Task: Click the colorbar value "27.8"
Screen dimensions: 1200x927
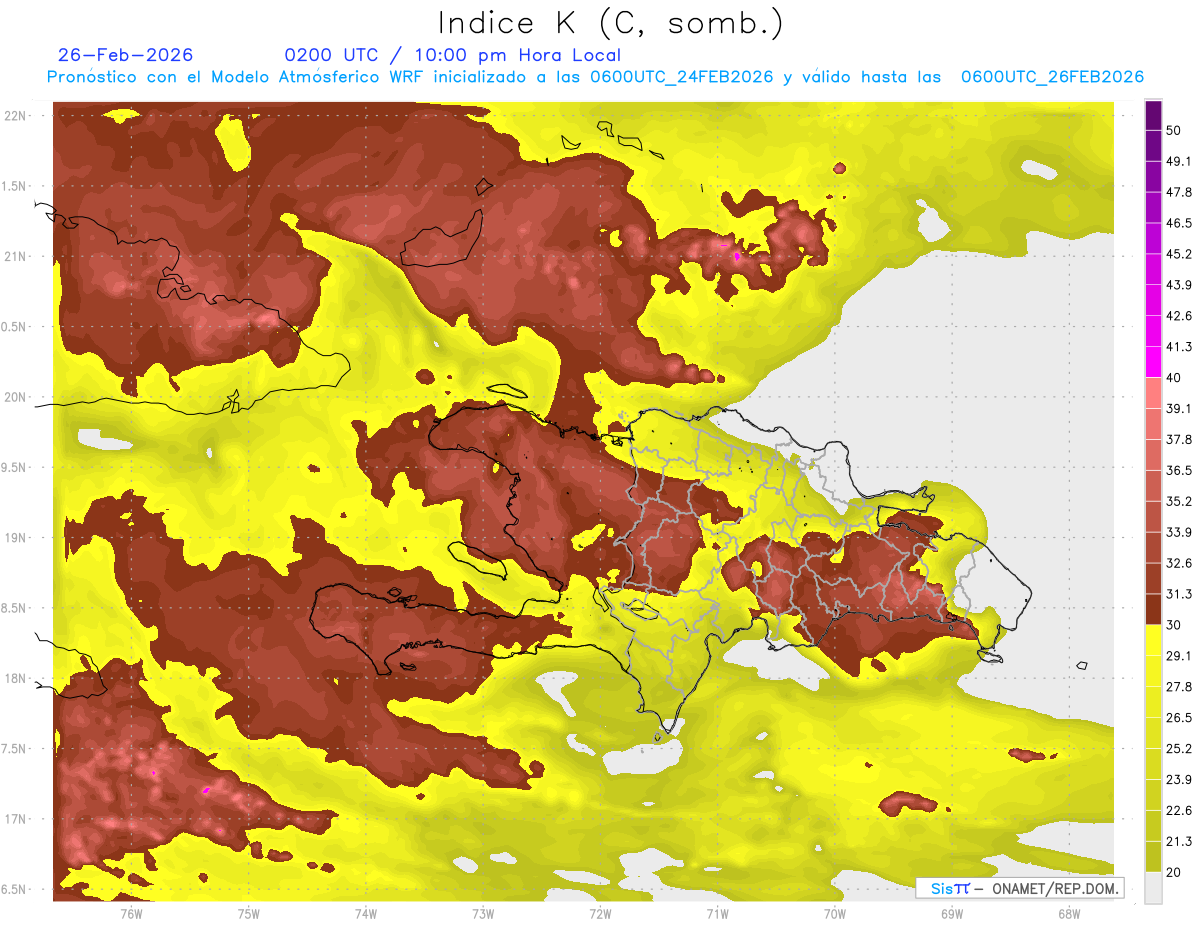Action: click(x=1179, y=687)
